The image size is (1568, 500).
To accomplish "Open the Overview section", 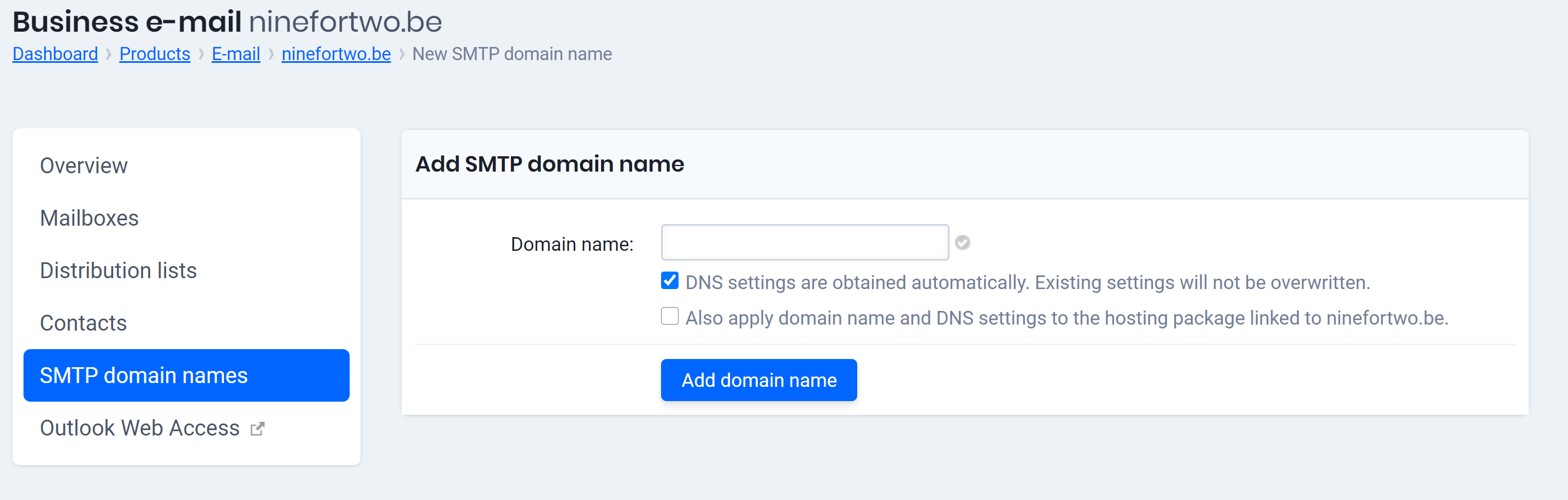I will [x=84, y=165].
